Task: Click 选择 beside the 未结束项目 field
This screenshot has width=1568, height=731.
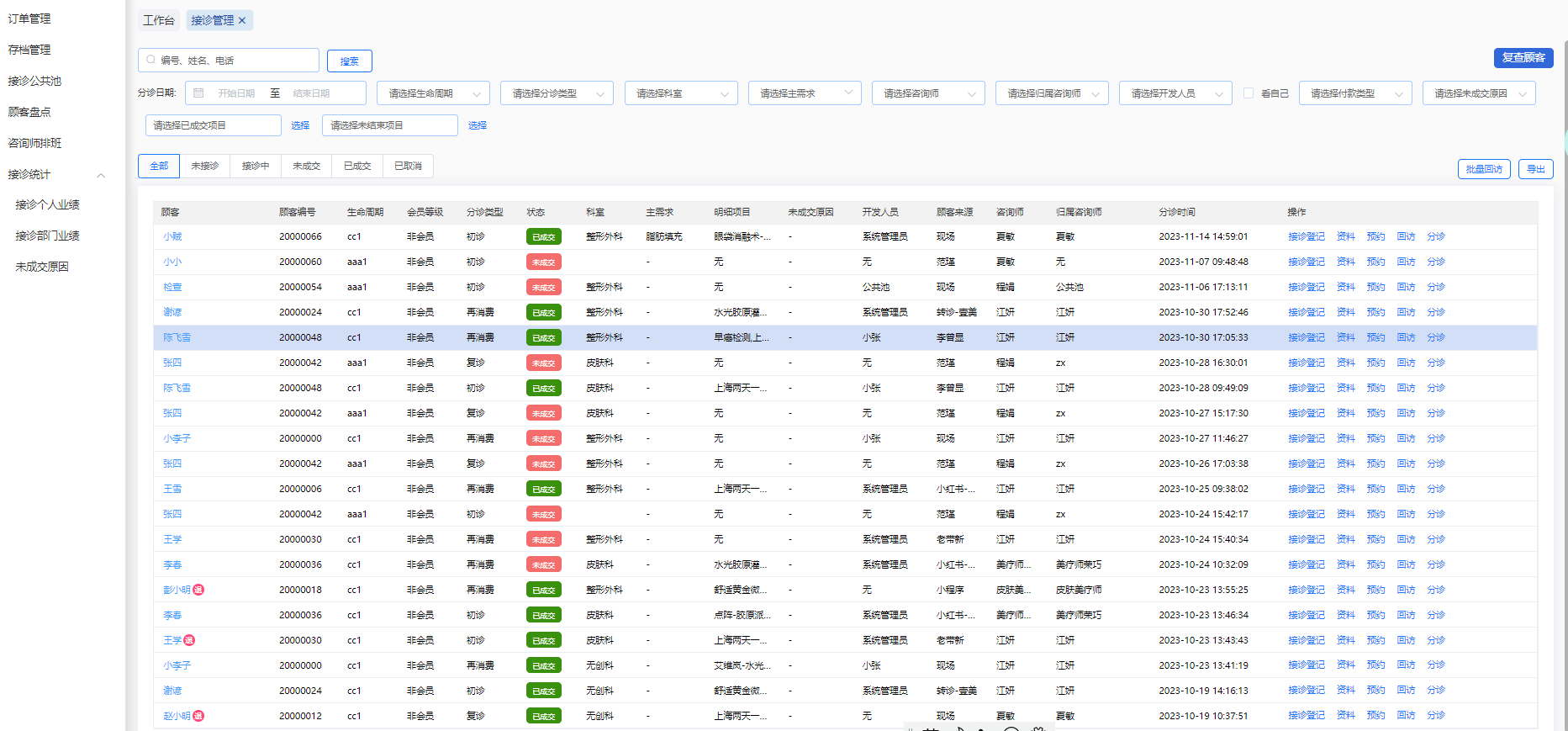Action: [478, 125]
